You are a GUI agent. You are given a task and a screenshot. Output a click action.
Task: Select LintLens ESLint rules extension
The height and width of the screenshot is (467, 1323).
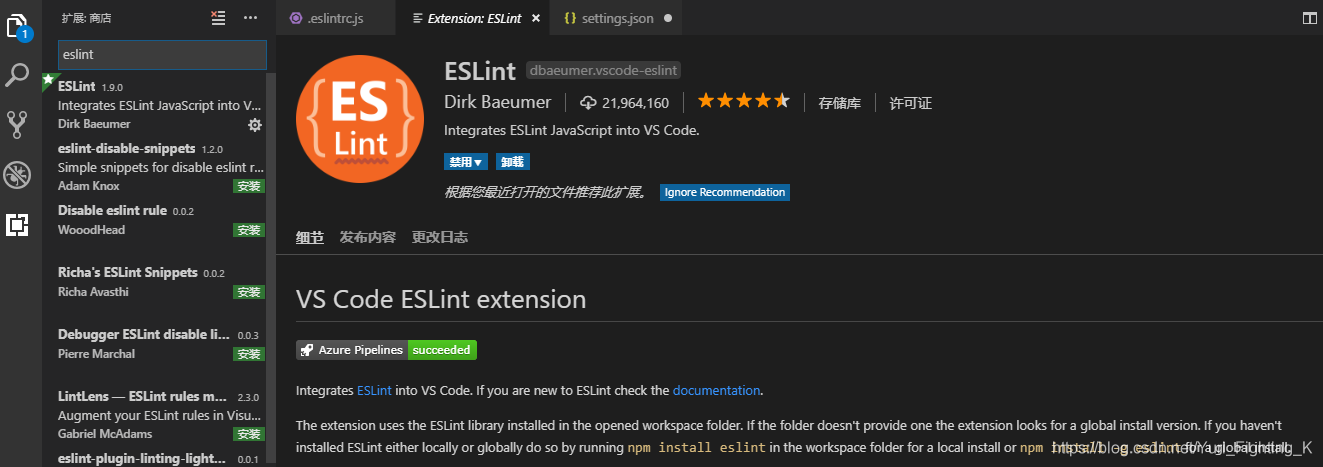155,415
